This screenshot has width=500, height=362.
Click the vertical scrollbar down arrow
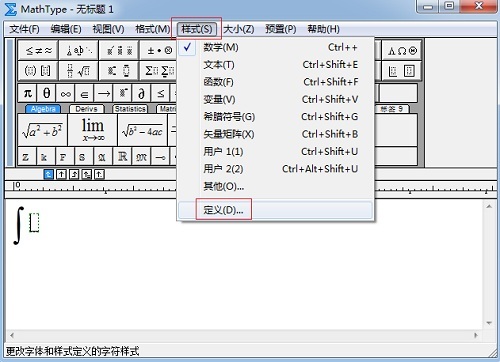489,323
